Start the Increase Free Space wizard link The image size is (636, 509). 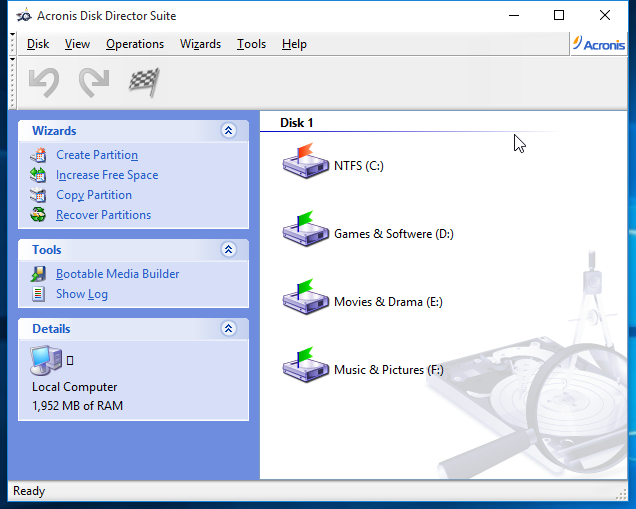coord(107,175)
